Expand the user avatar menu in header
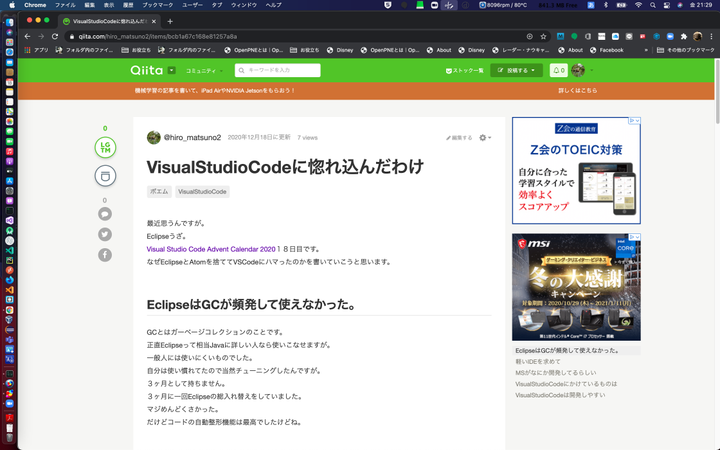The image size is (720, 450). pos(583,71)
